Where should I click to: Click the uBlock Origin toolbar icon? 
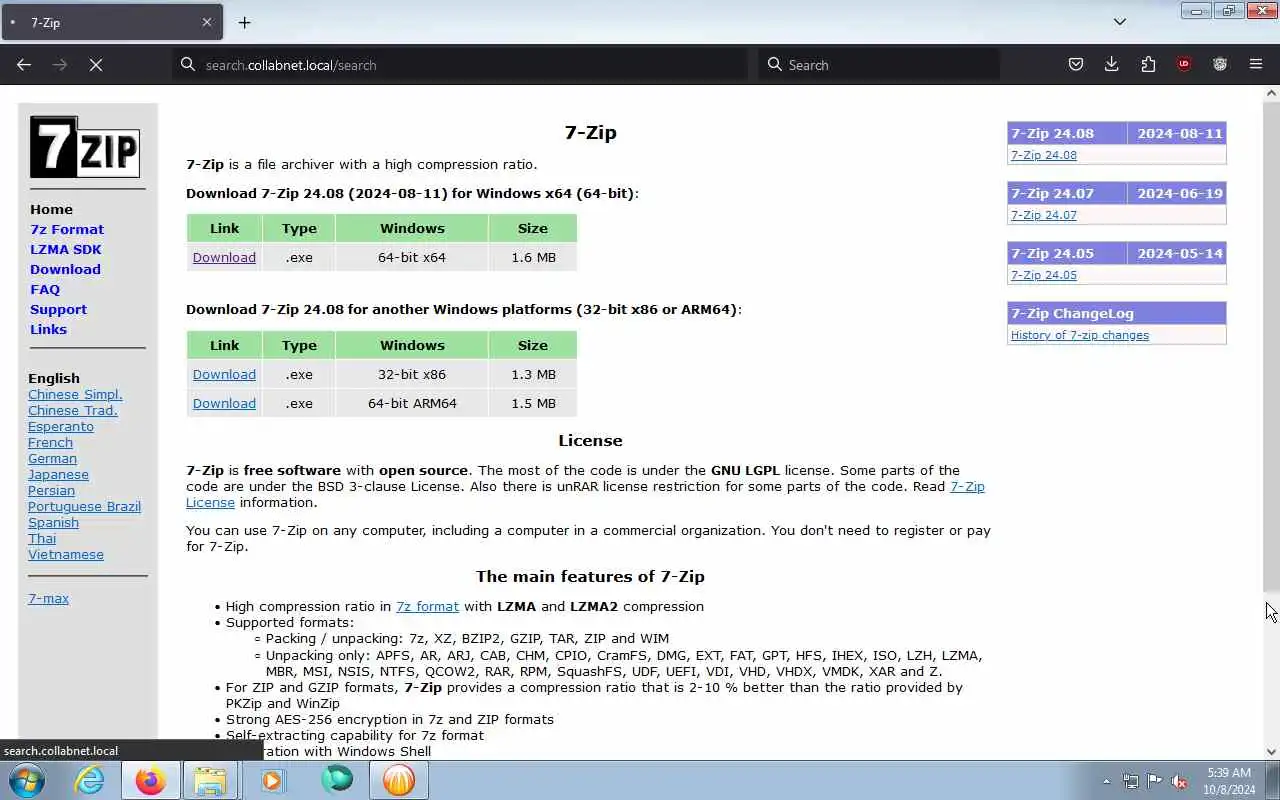pyautogui.click(x=1184, y=64)
